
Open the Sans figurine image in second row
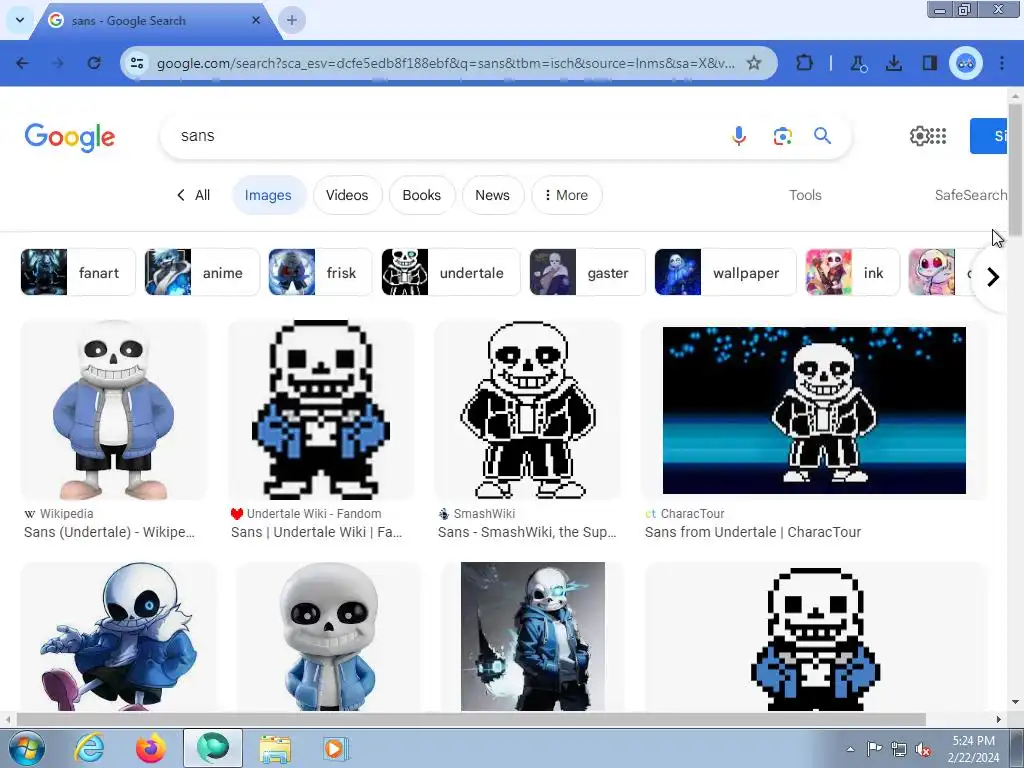pyautogui.click(x=328, y=636)
